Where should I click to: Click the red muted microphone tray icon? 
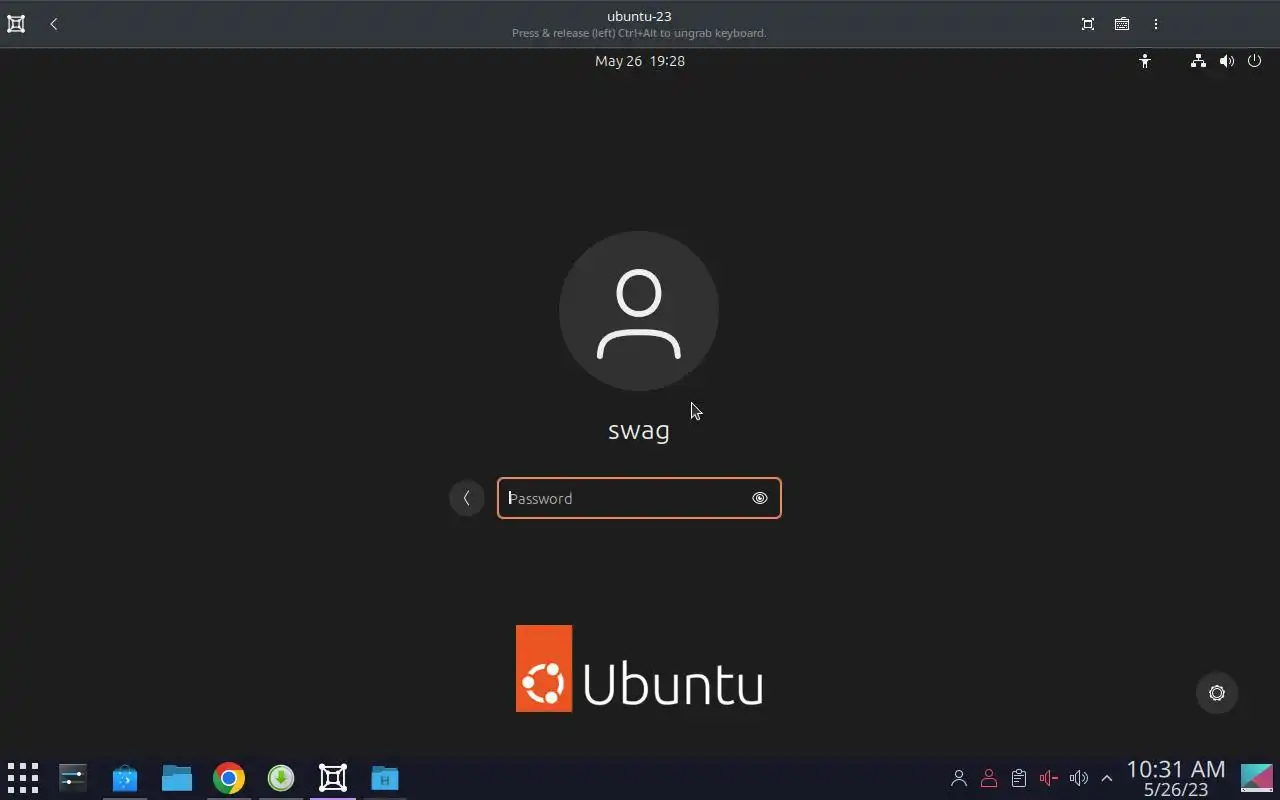coord(1048,778)
